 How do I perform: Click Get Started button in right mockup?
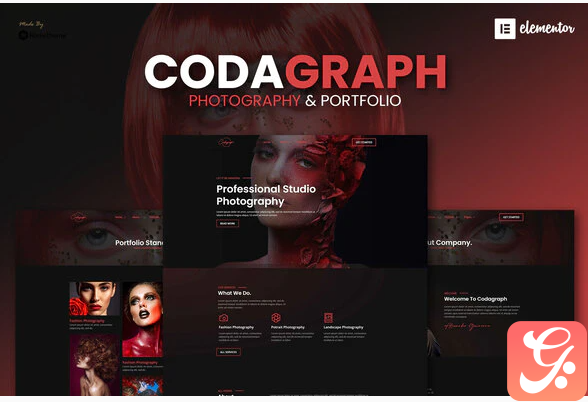511,217
